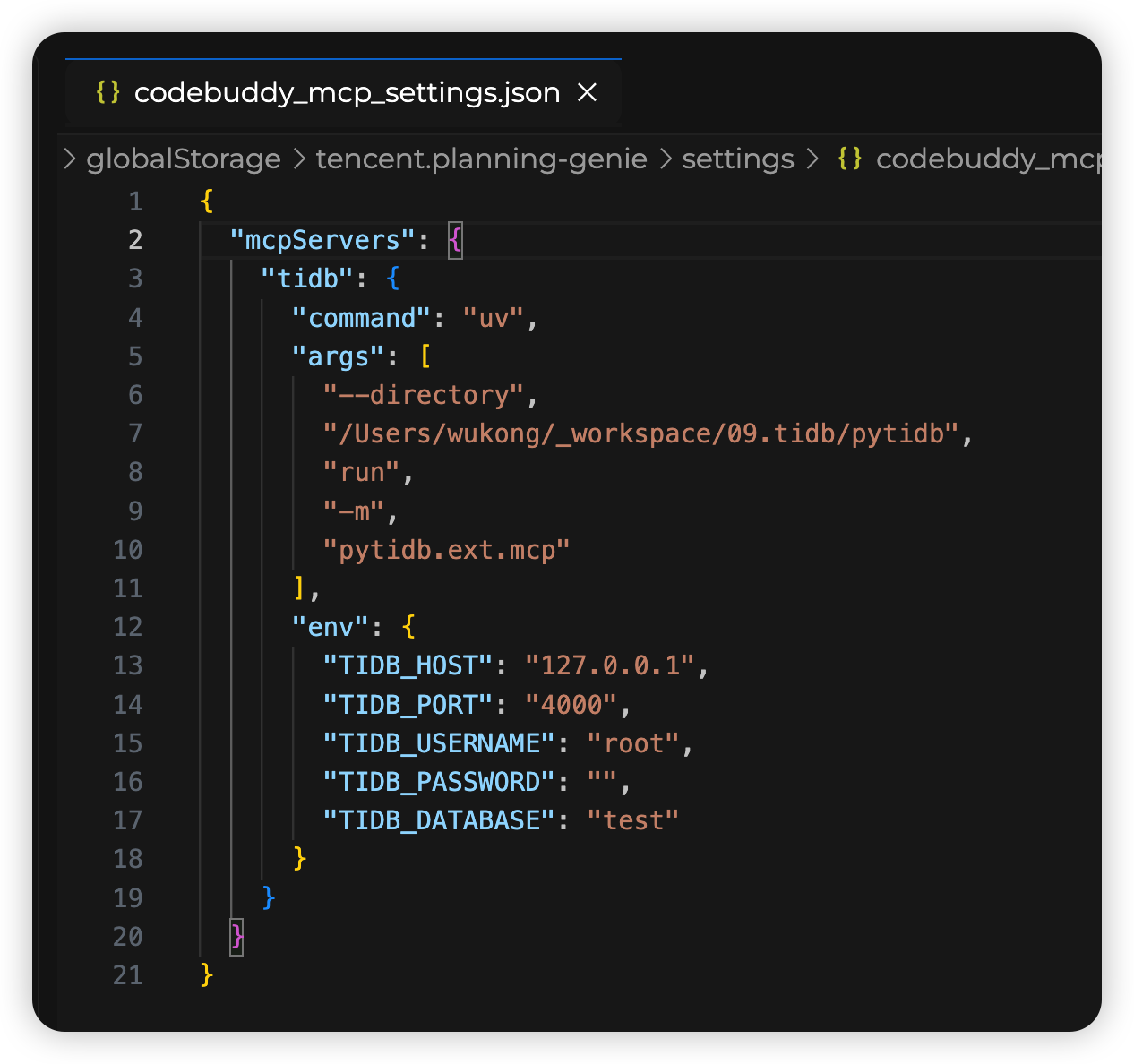1134x1064 pixels.
Task: Click the "127.0.0.1" host value
Action: [x=609, y=665]
